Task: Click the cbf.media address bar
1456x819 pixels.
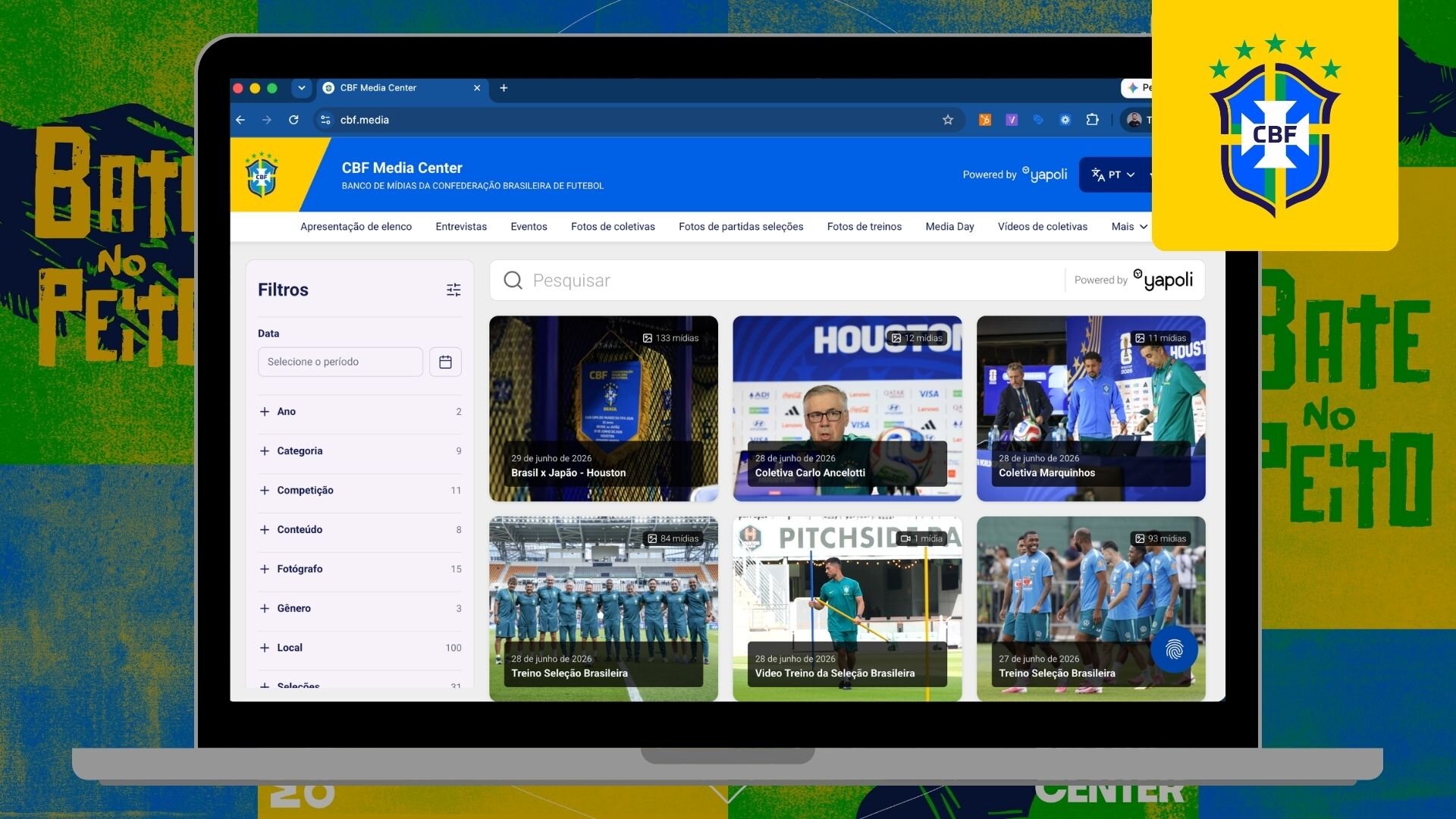Action: (x=637, y=120)
